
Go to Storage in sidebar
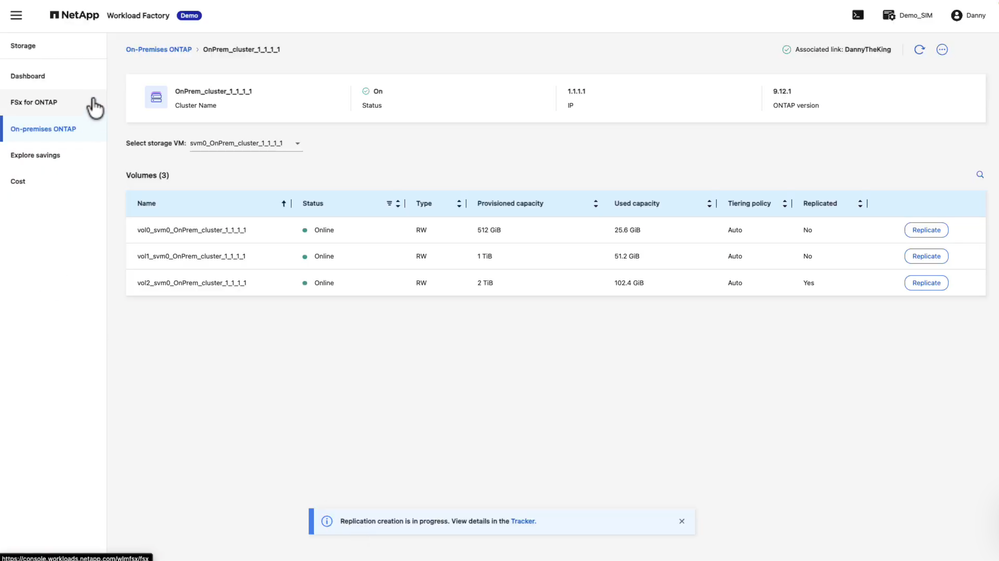tap(23, 46)
